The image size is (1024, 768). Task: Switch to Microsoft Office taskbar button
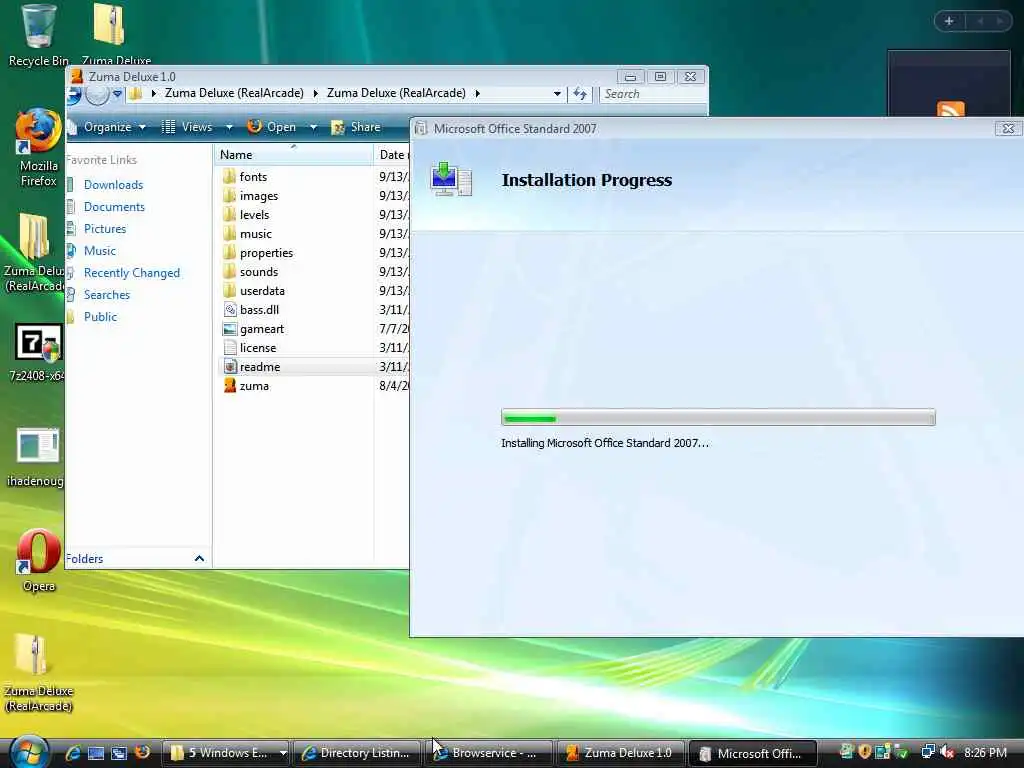tap(753, 753)
